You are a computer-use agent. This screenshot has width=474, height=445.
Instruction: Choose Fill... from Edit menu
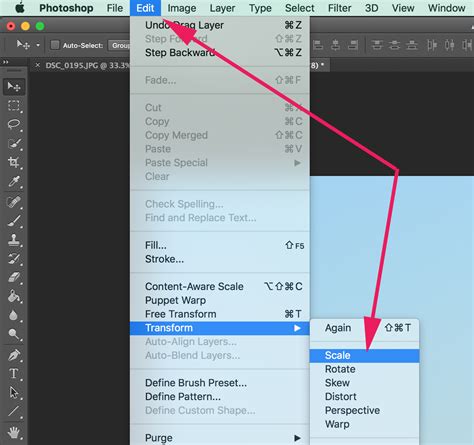pyautogui.click(x=220, y=245)
